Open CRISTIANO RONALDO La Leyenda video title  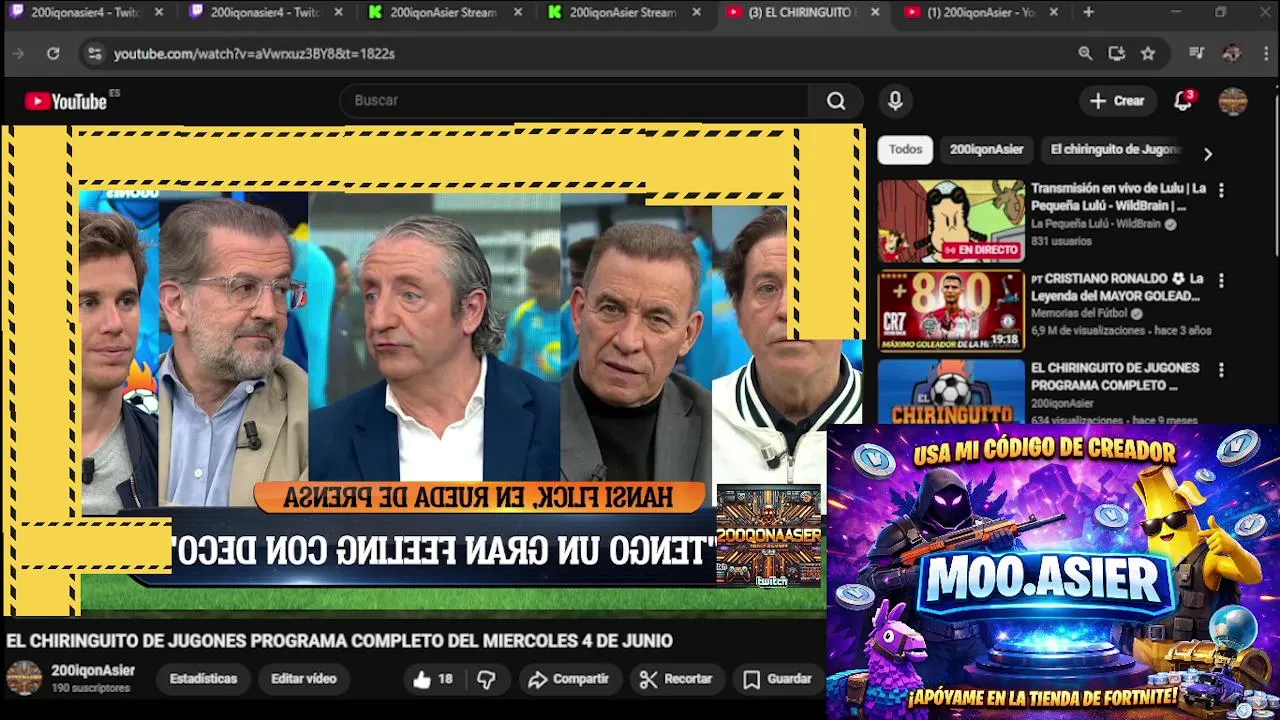(1116, 287)
